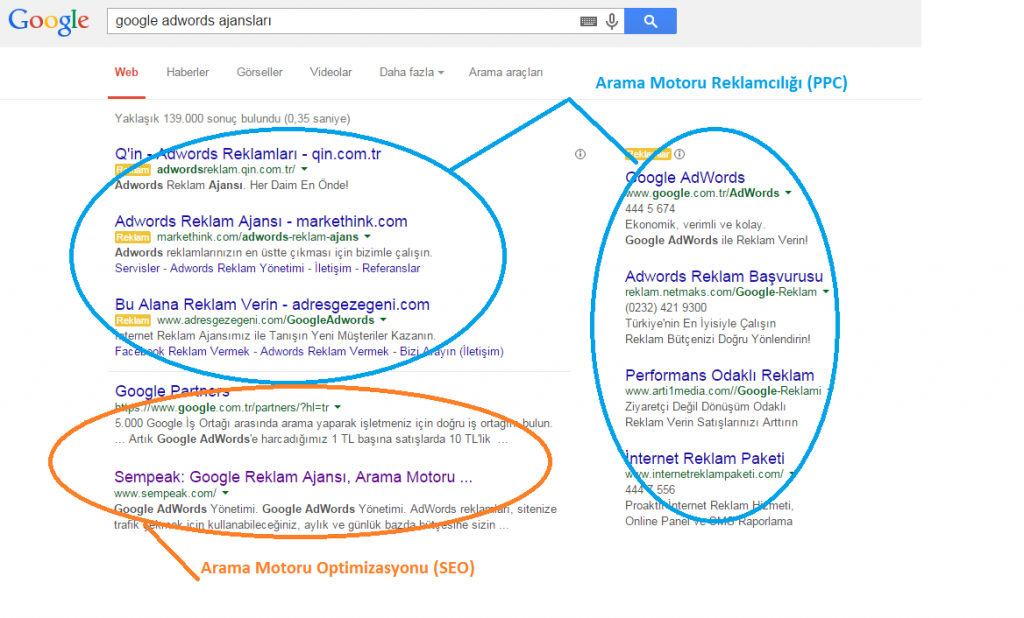Switch to the Görseller tab
The image size is (1024, 618).
[x=259, y=72]
